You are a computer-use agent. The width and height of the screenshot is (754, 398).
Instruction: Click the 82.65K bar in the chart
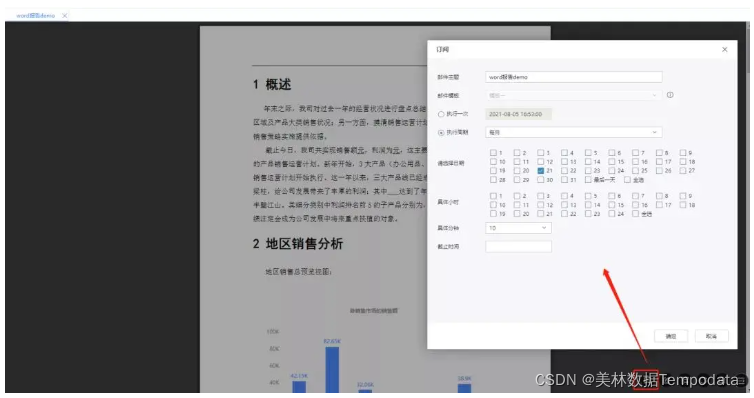coord(332,370)
